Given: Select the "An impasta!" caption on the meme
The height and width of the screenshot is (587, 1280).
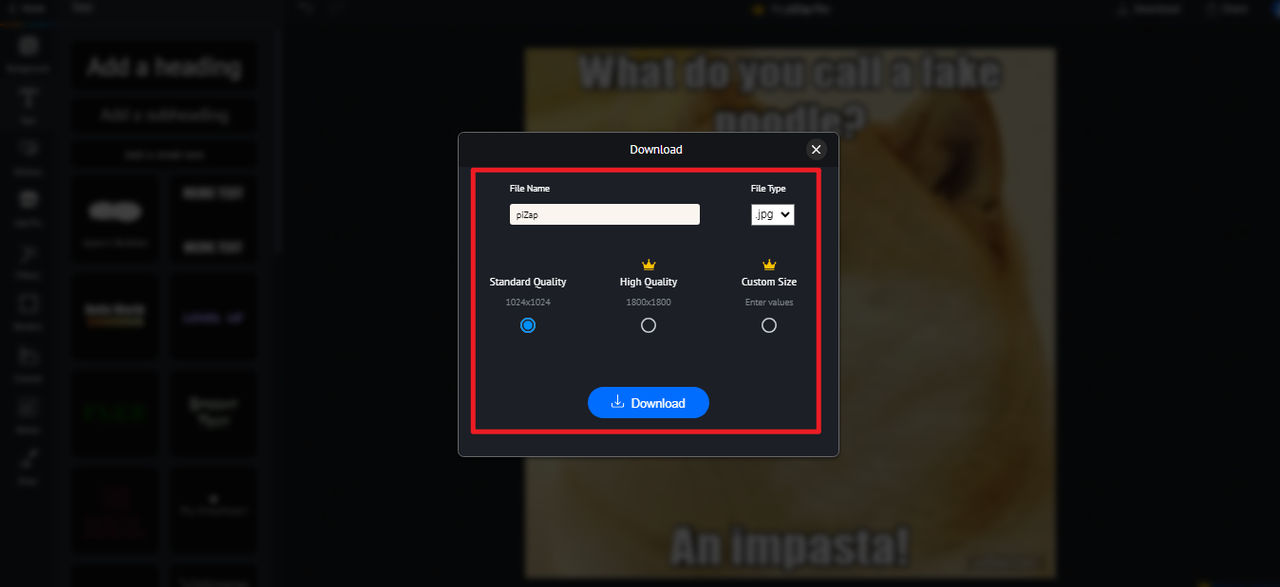Looking at the screenshot, I should click(790, 547).
